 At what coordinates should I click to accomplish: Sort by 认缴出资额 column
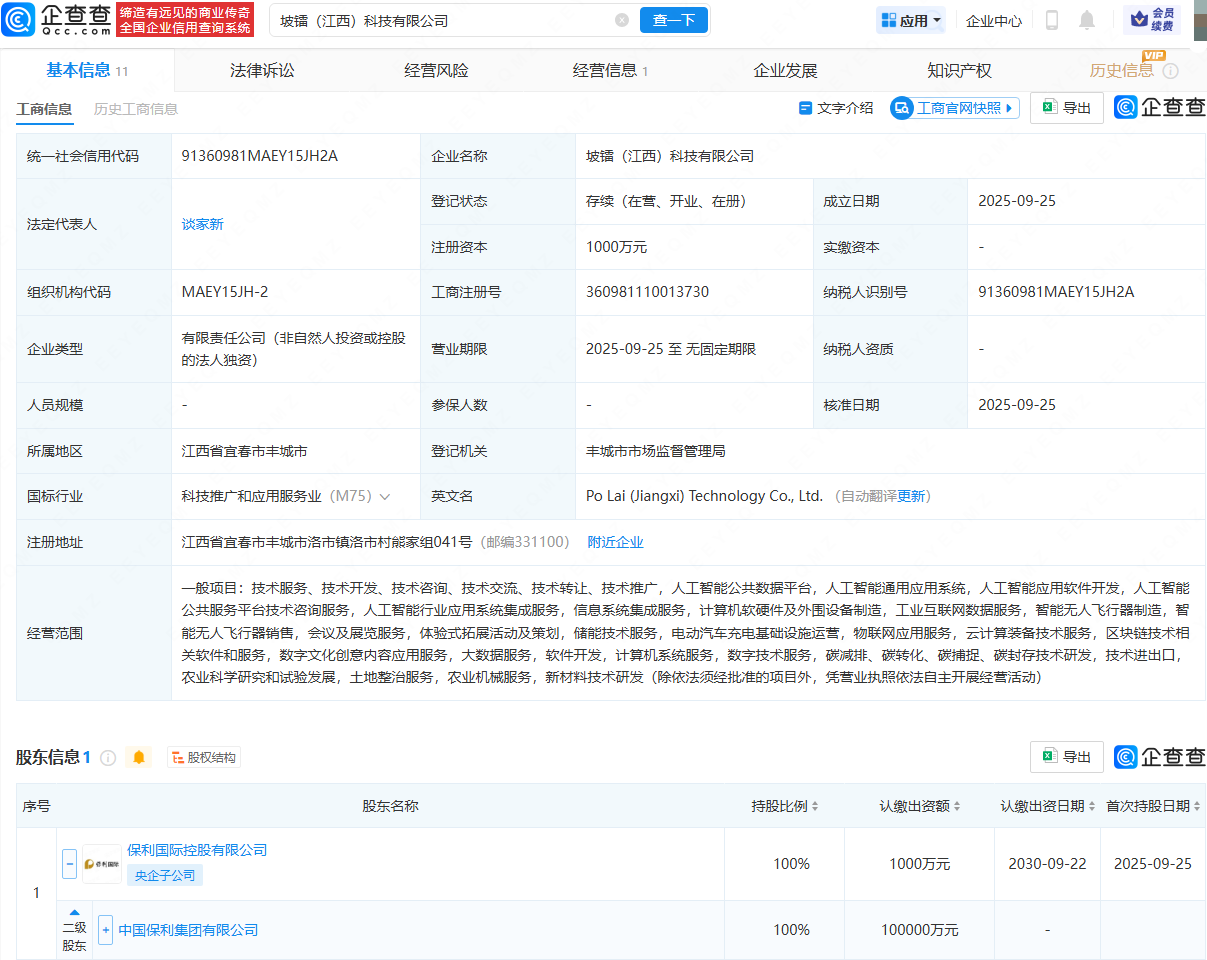[919, 806]
